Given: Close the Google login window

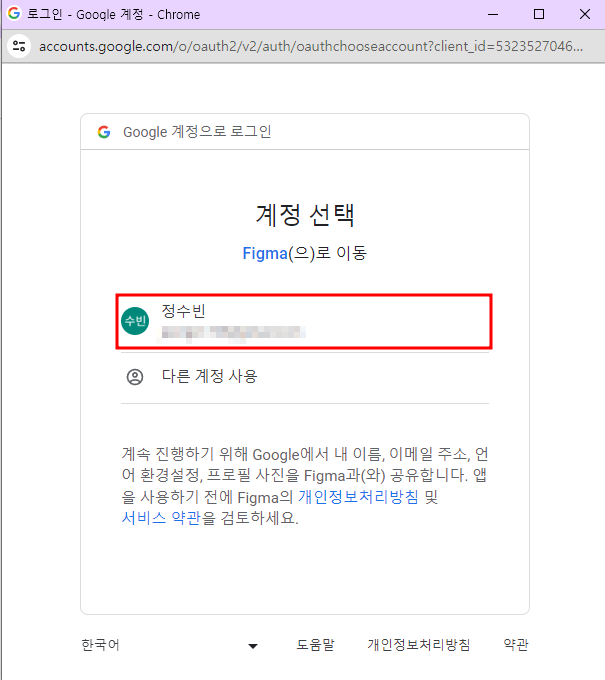Looking at the screenshot, I should coord(585,14).
